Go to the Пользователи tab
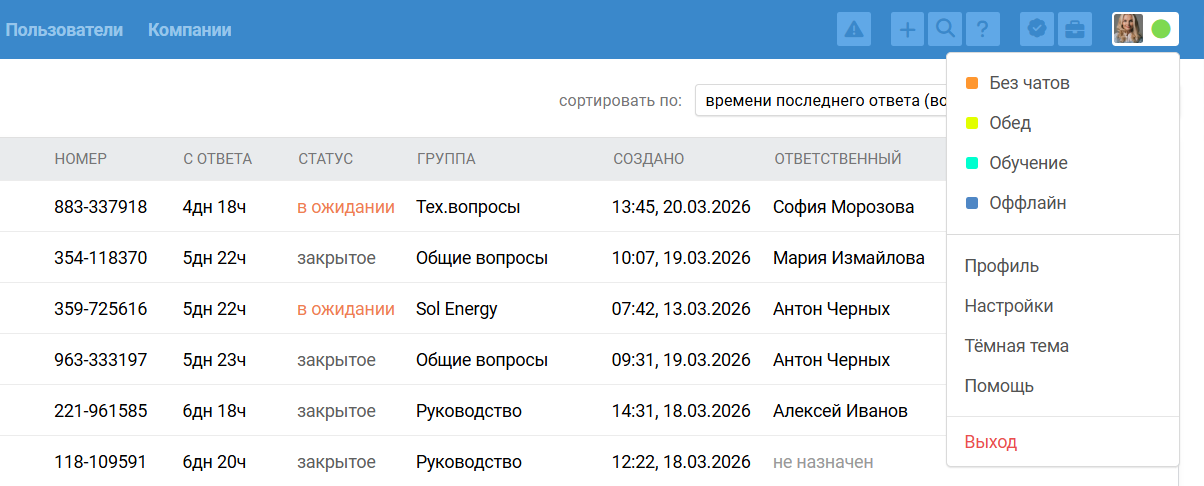1204x486 pixels. coord(64,30)
